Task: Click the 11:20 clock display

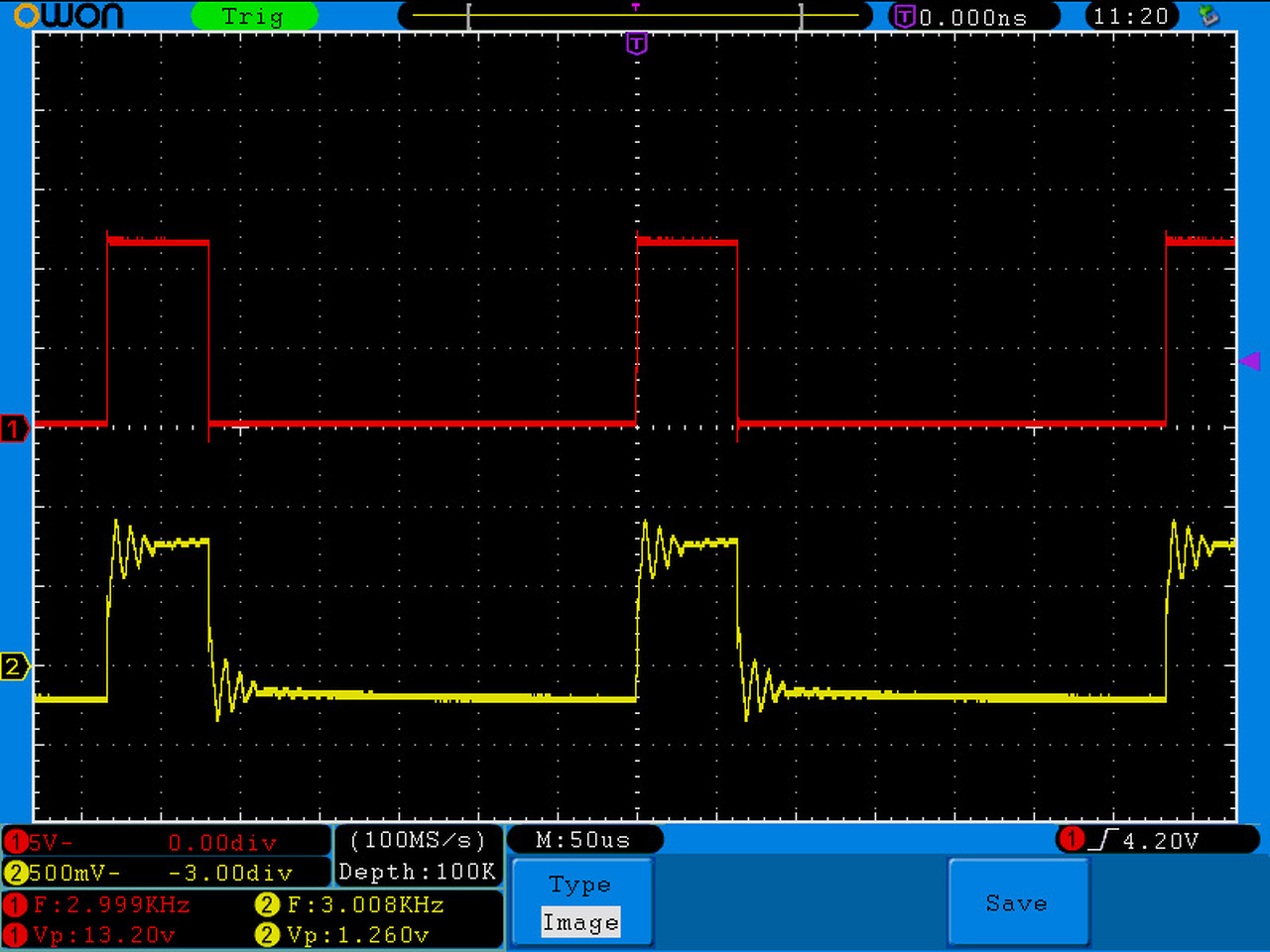Action: [x=1131, y=16]
